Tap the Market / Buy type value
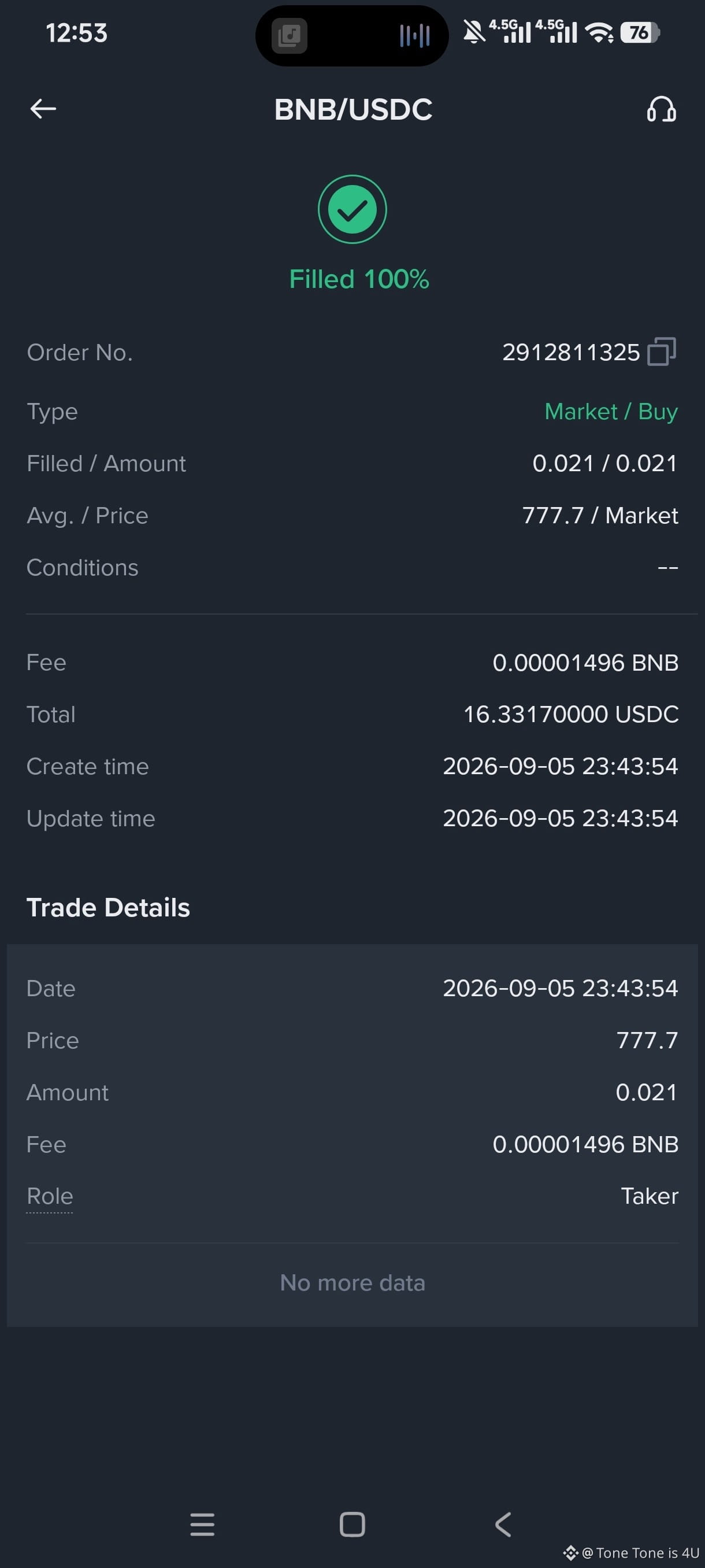This screenshot has width=705, height=1568. pyautogui.click(x=611, y=412)
